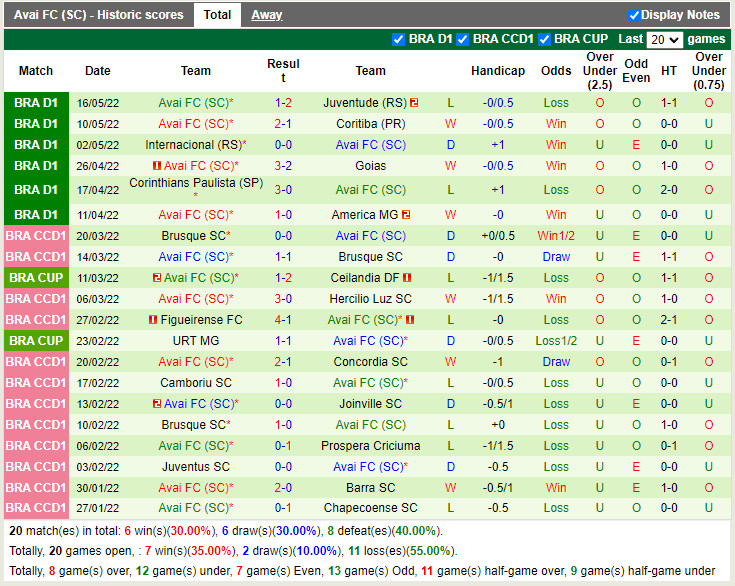Click the 3-2 result against Goias

pos(283,165)
